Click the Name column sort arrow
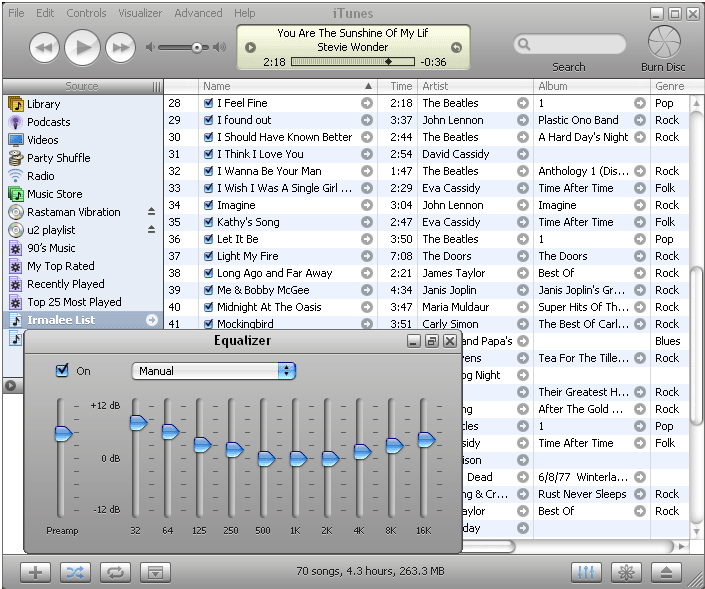Image resolution: width=705 pixels, height=589 pixels. 368,86
